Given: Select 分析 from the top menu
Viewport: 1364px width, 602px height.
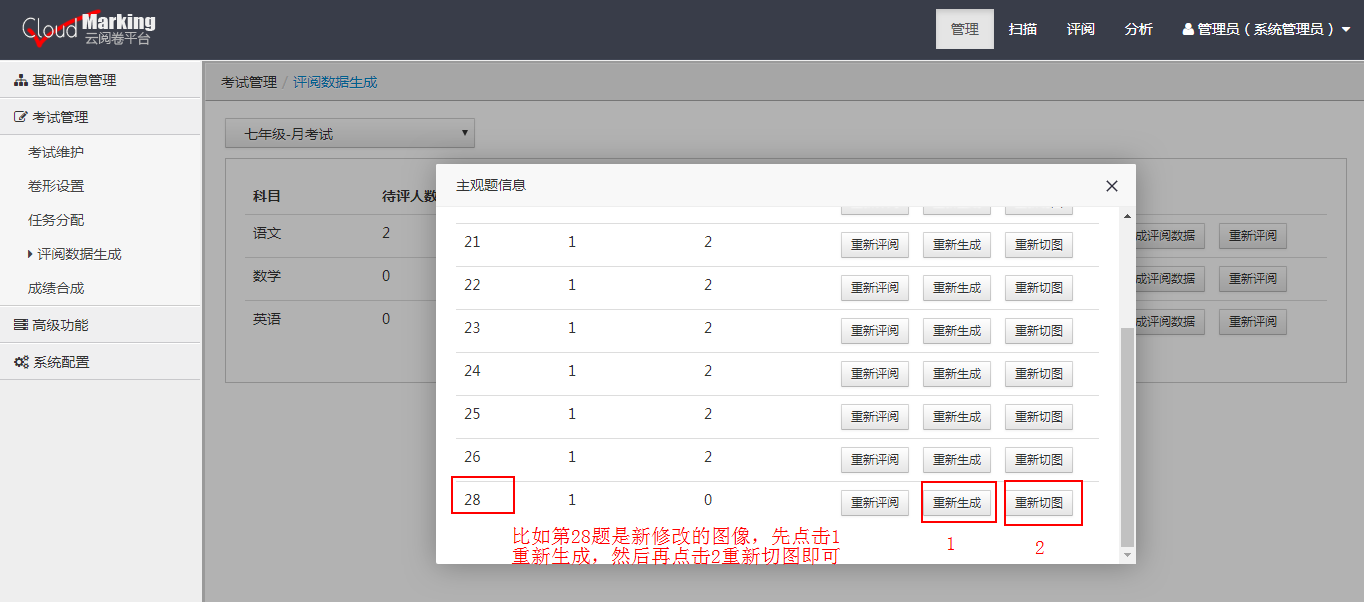Looking at the screenshot, I should (1139, 28).
